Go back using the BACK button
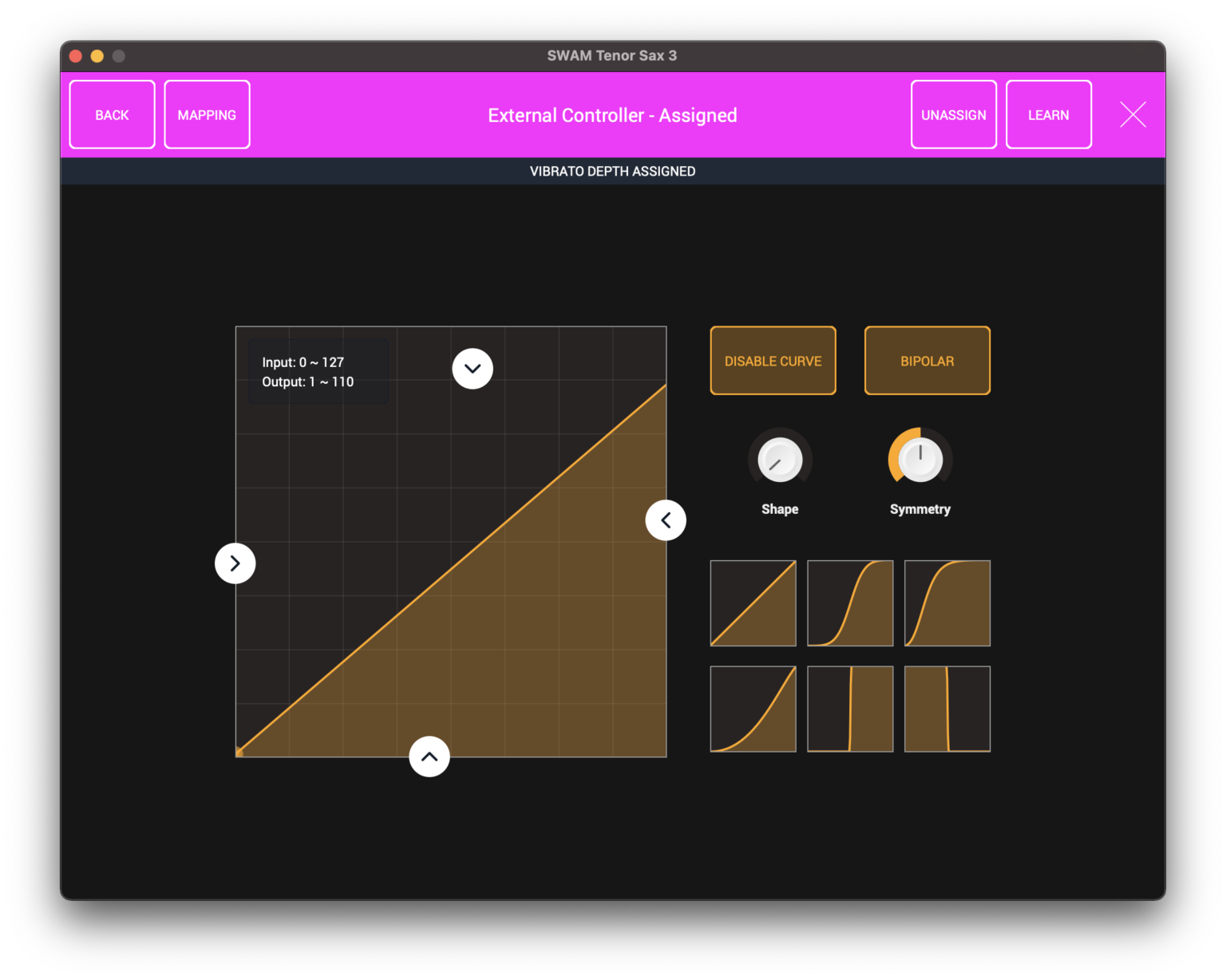 pos(112,114)
